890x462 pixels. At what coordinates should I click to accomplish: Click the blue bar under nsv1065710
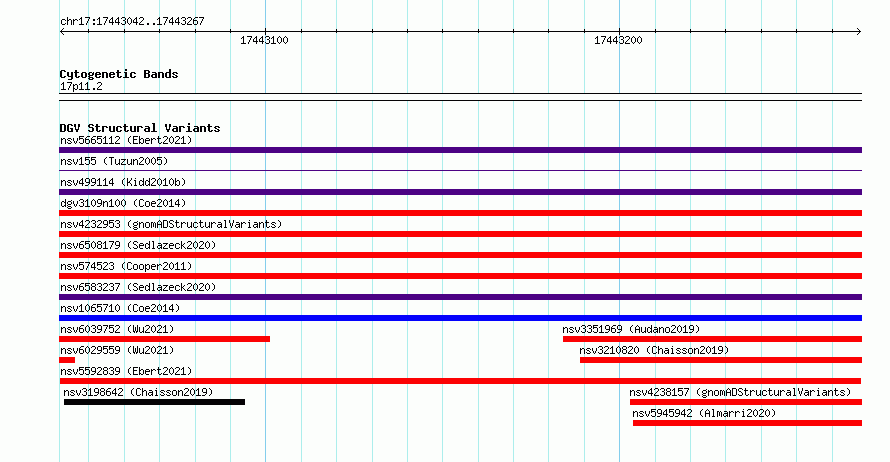tap(460, 318)
